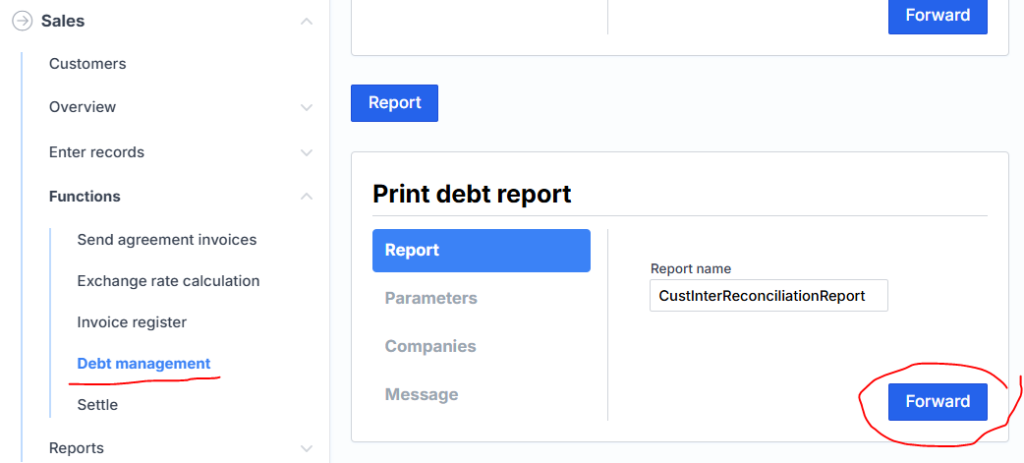Open the Invoice register function

(x=131, y=322)
